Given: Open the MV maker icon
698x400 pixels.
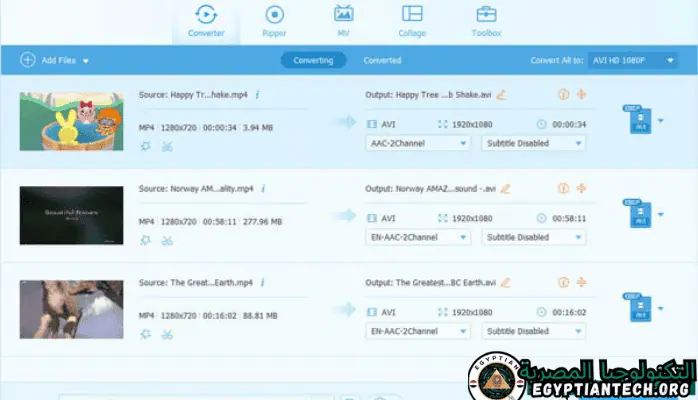Looking at the screenshot, I should tap(343, 21).
